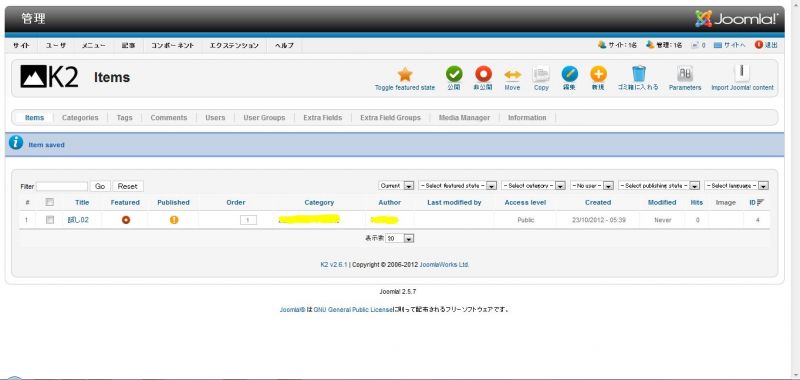Switch to the Media Manager tab
The width and height of the screenshot is (800, 380).
click(x=464, y=117)
